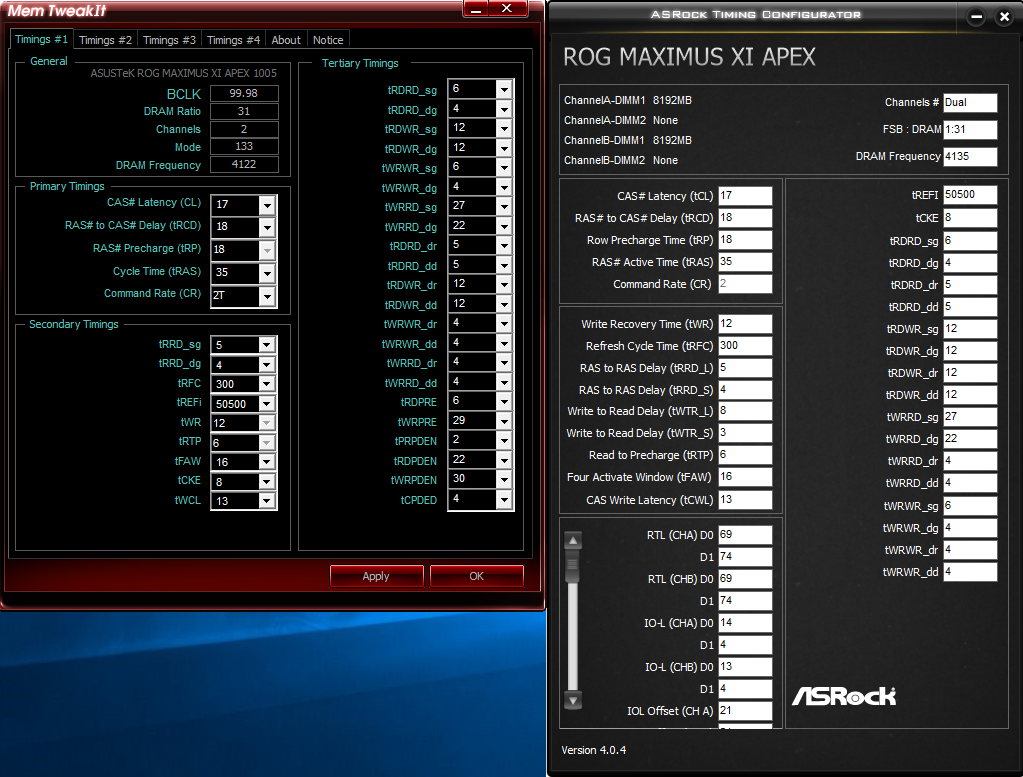1023x777 pixels.
Task: Expand the tFAW dropdown
Action: click(267, 462)
